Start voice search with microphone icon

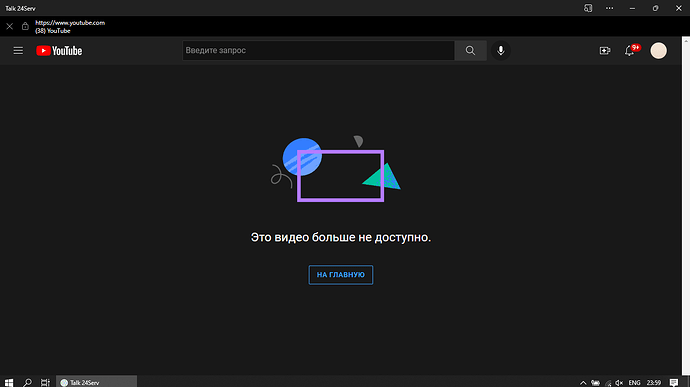(x=500, y=50)
